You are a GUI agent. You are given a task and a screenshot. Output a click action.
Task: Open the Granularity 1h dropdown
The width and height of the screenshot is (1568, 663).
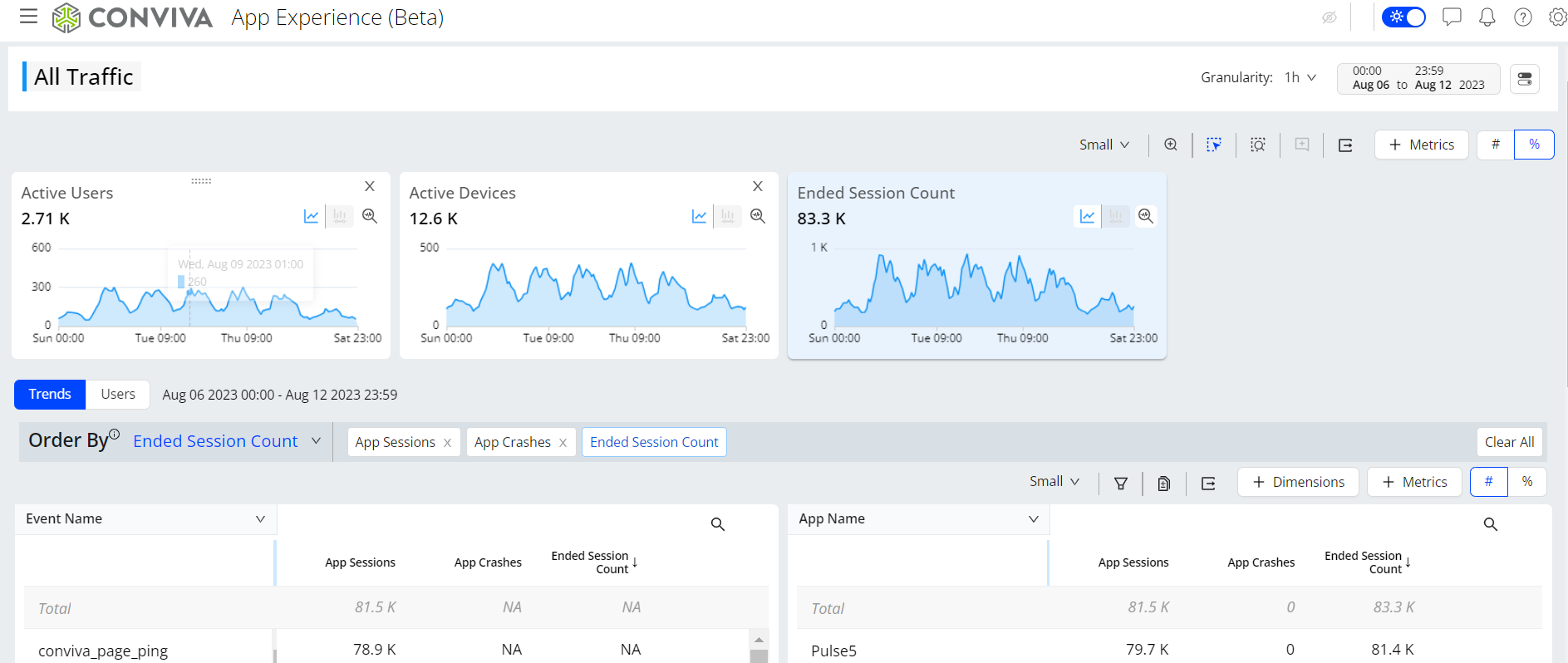(x=1300, y=77)
